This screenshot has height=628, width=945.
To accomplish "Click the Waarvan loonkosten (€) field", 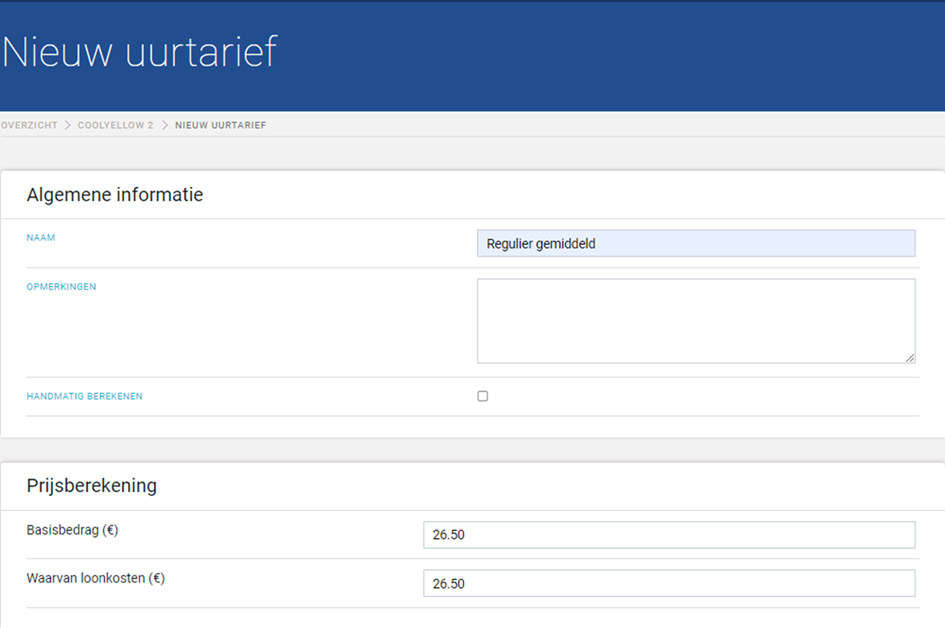I will click(x=669, y=583).
